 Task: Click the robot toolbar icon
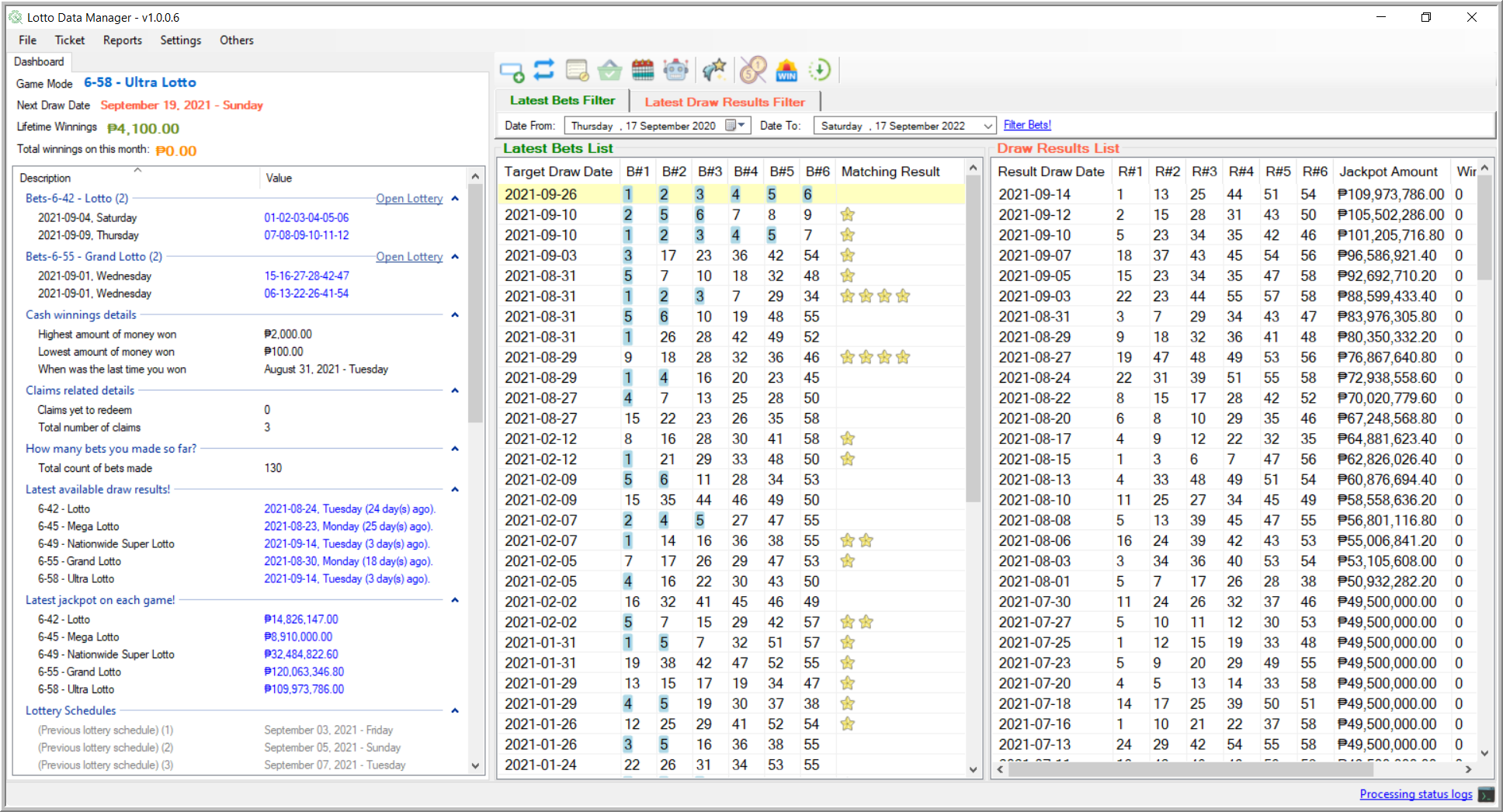pyautogui.click(x=675, y=71)
